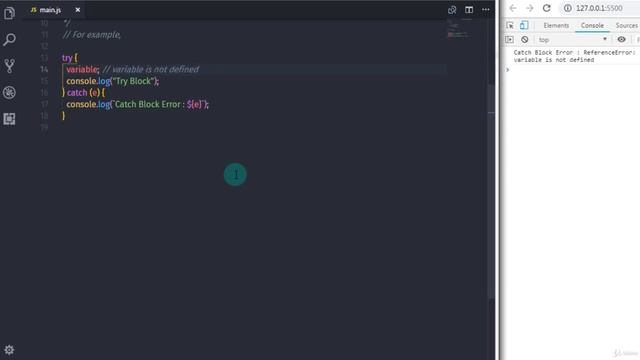The width and height of the screenshot is (640, 360).
Task: Toggle the device toolbar in DevTools
Action: coord(524,25)
